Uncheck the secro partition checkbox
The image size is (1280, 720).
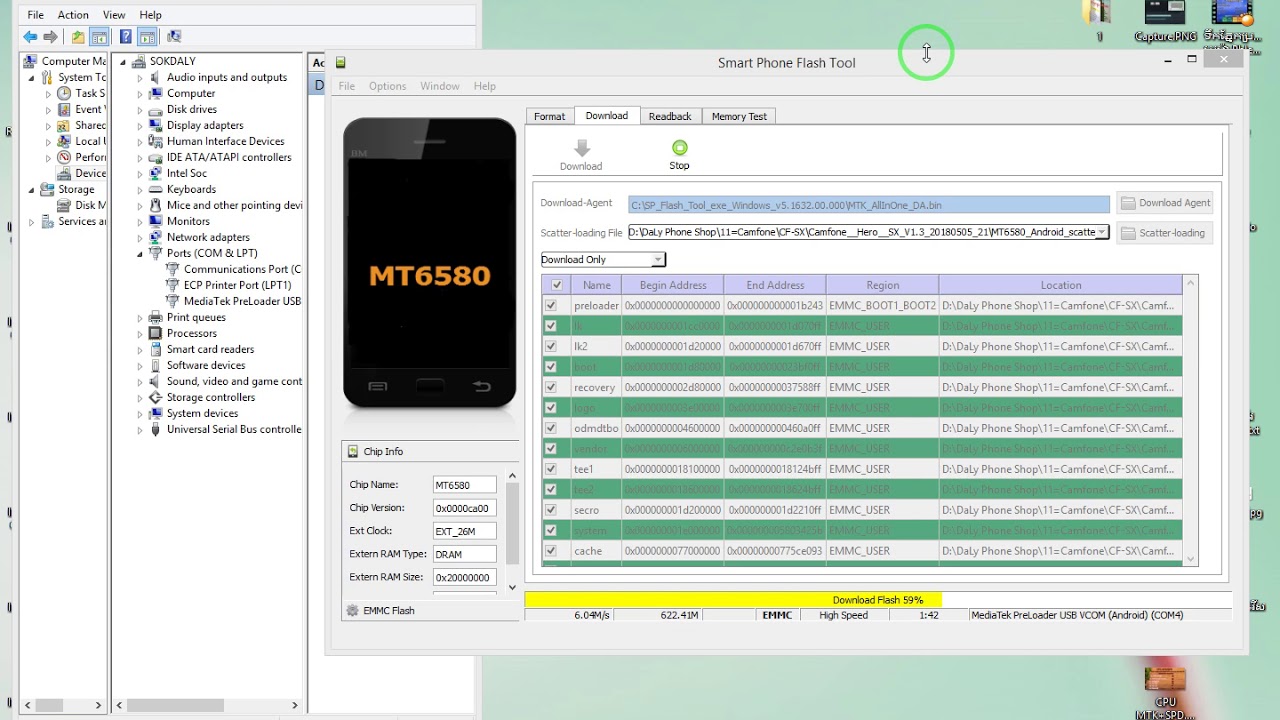551,510
